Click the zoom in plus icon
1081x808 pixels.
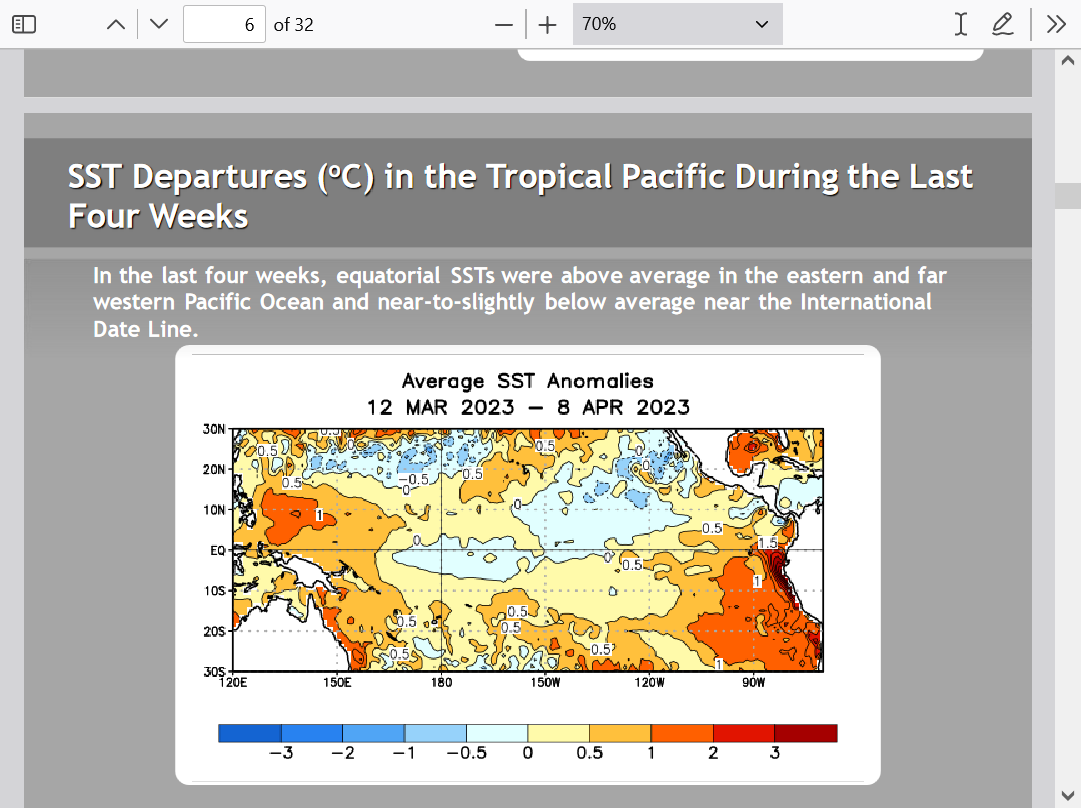click(547, 25)
